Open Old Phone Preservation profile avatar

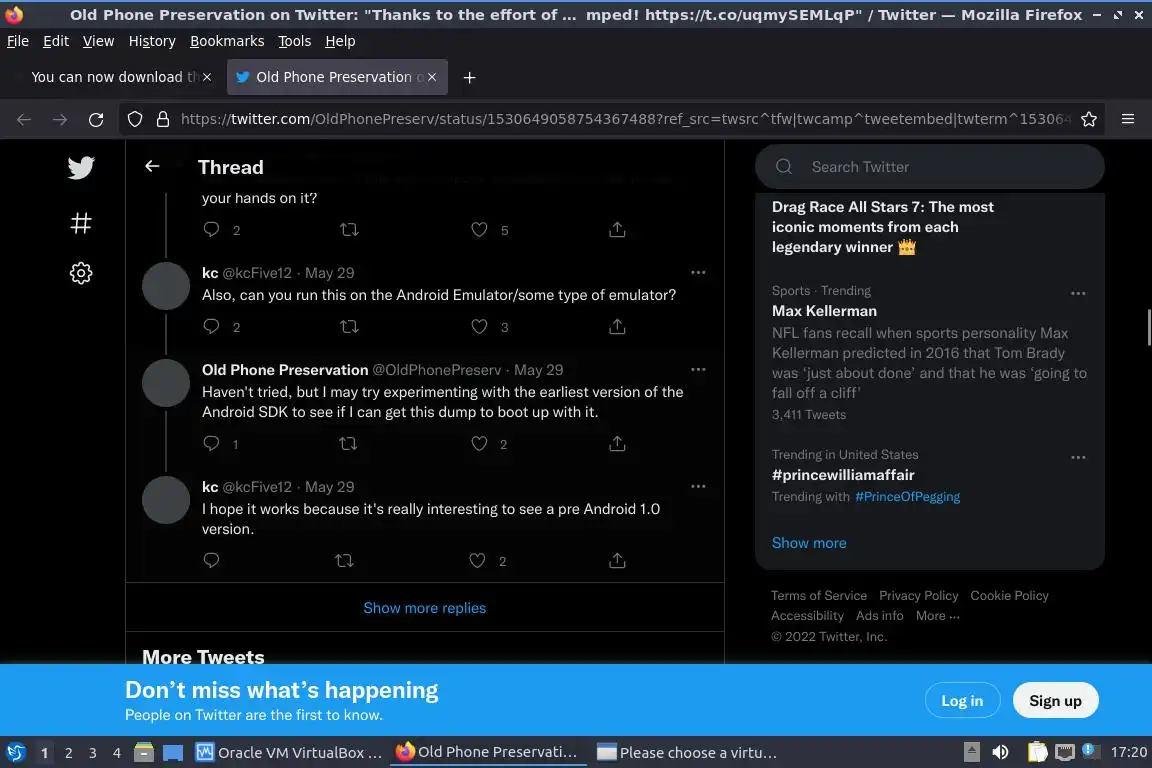[166, 383]
